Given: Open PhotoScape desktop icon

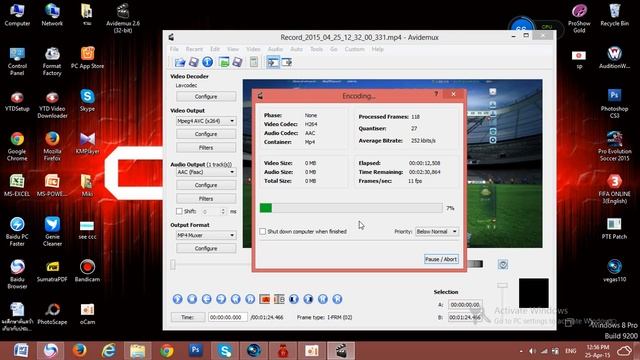Looking at the screenshot, I should pyautogui.click(x=52, y=314).
